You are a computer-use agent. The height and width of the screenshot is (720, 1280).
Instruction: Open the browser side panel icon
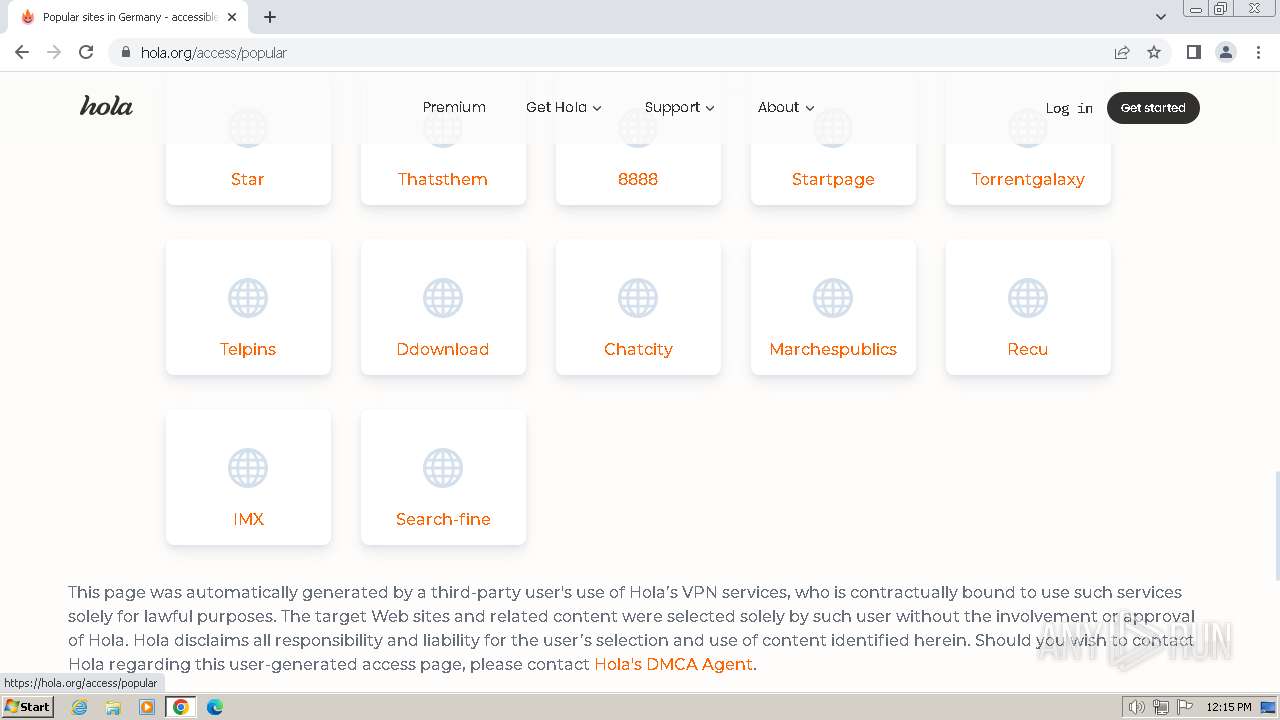(1193, 52)
